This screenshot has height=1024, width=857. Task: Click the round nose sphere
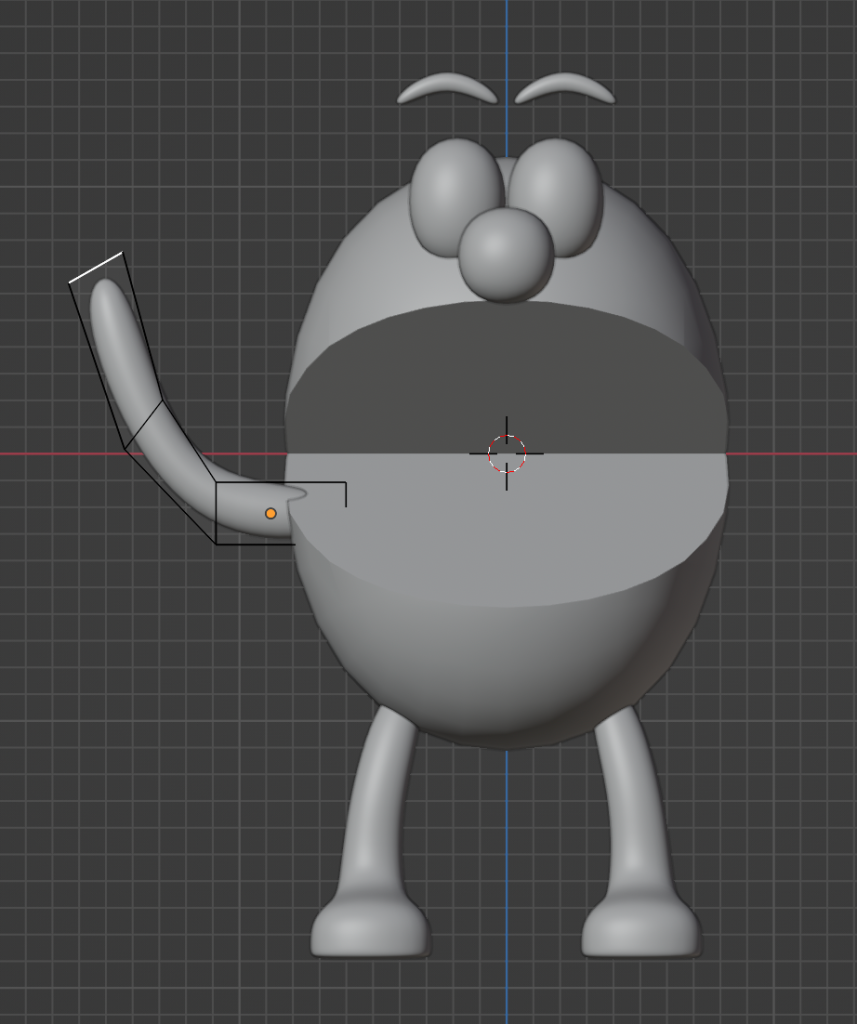[507, 254]
